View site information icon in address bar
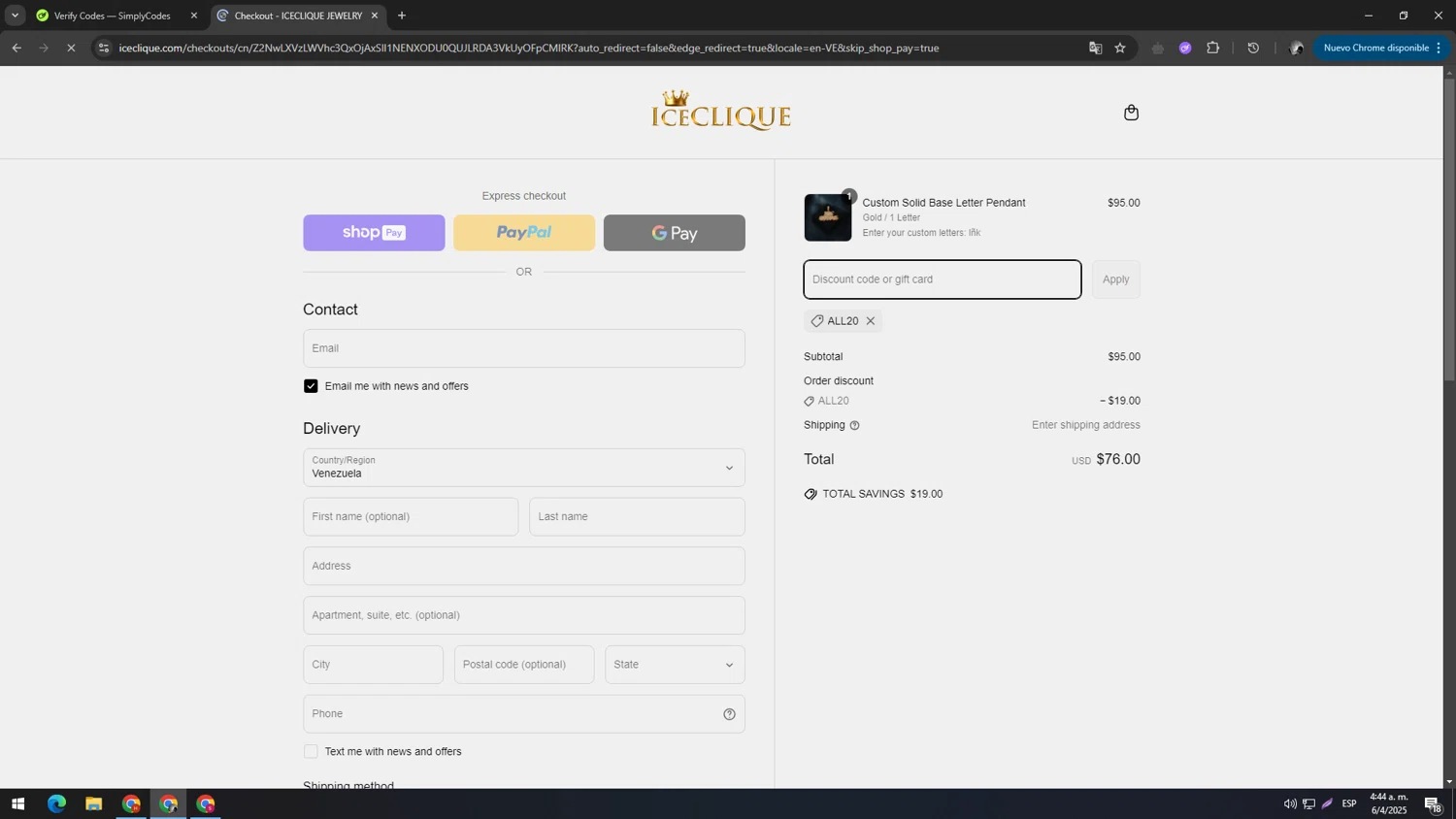Screen dimensions: 1456x819 tap(104, 48)
